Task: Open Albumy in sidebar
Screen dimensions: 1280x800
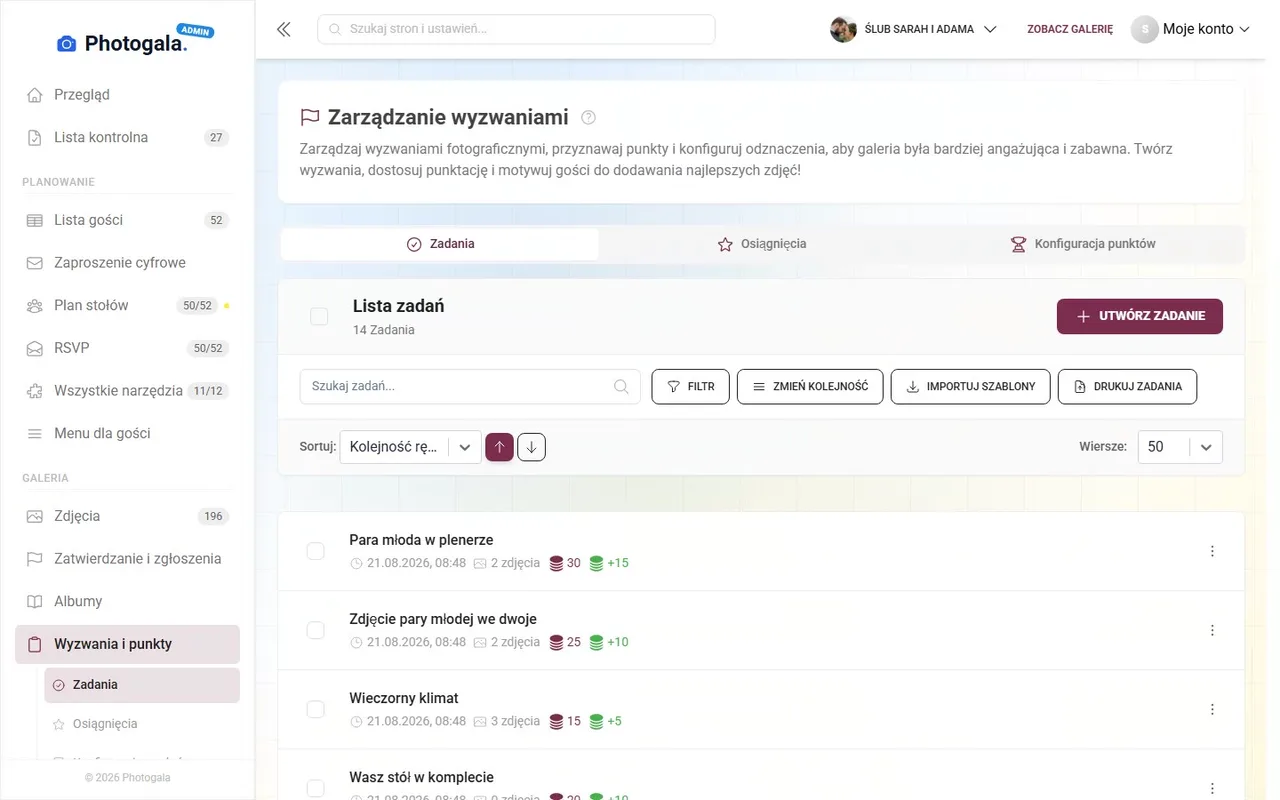Action: point(127,601)
